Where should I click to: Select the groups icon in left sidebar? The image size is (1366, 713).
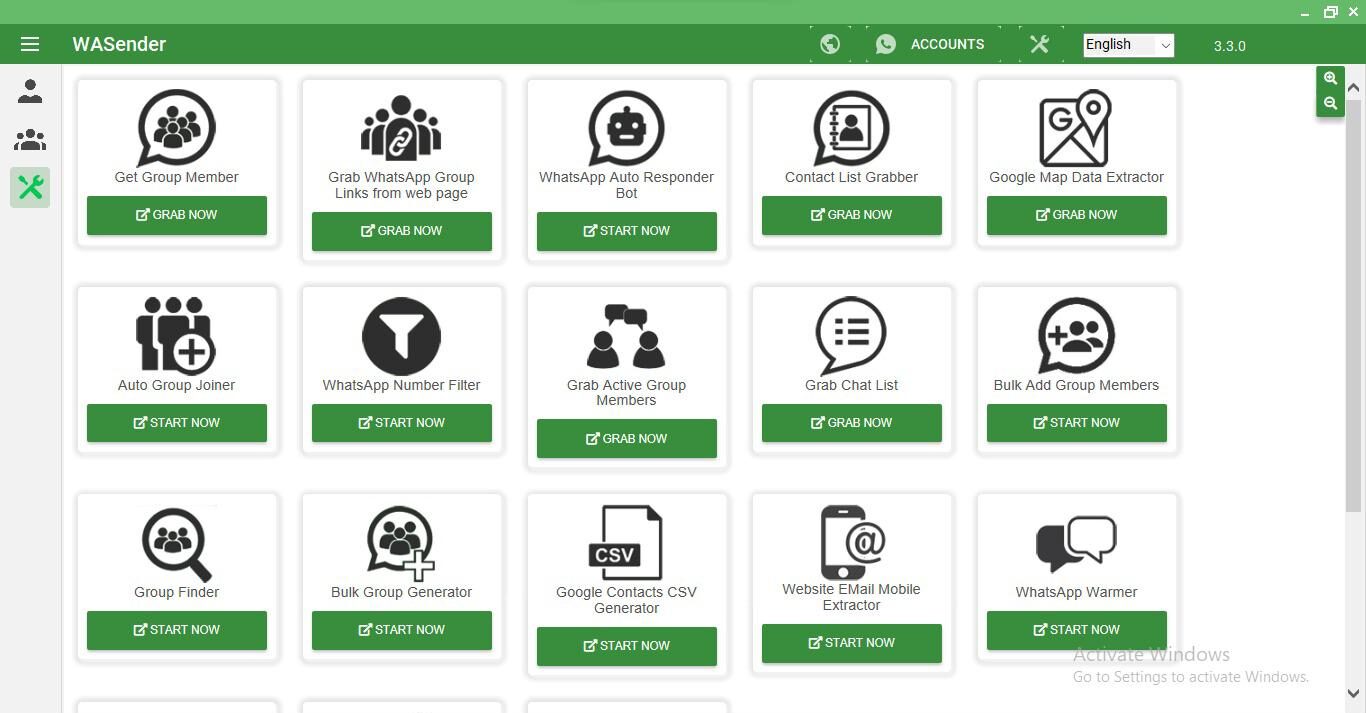(30, 139)
